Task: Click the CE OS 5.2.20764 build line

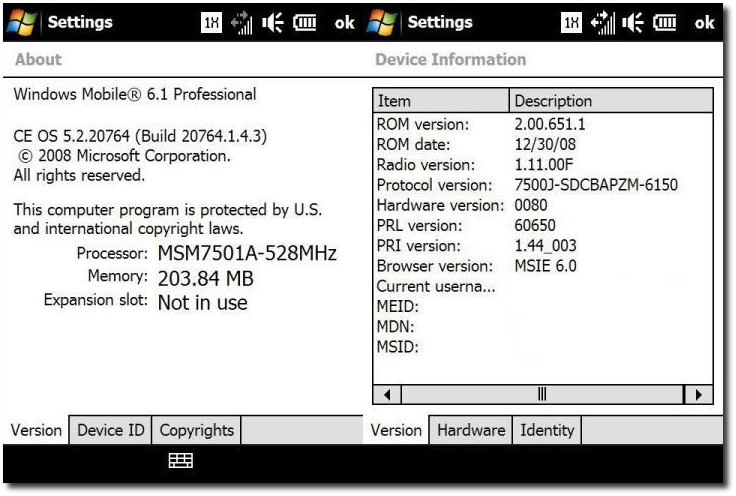Action: click(x=140, y=136)
